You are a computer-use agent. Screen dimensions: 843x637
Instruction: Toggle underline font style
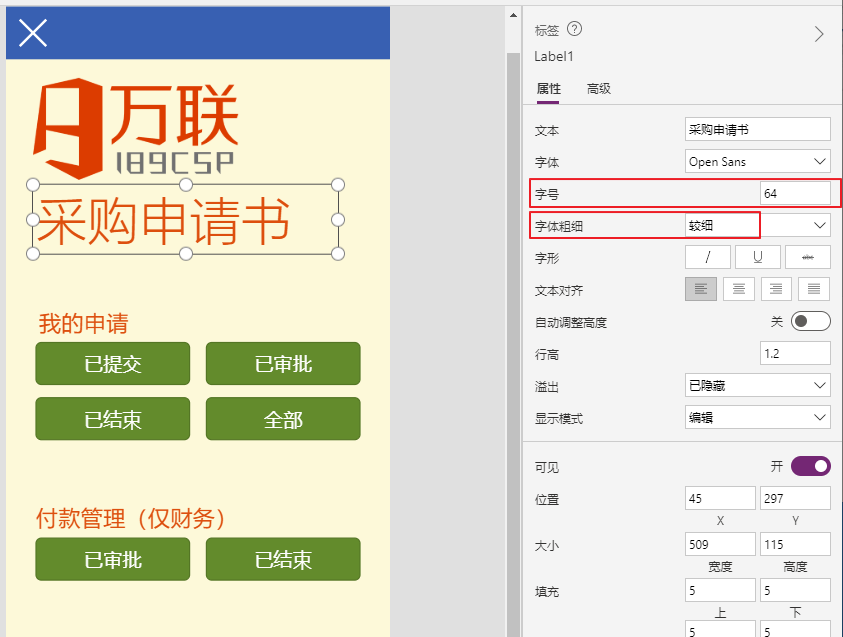click(x=758, y=257)
